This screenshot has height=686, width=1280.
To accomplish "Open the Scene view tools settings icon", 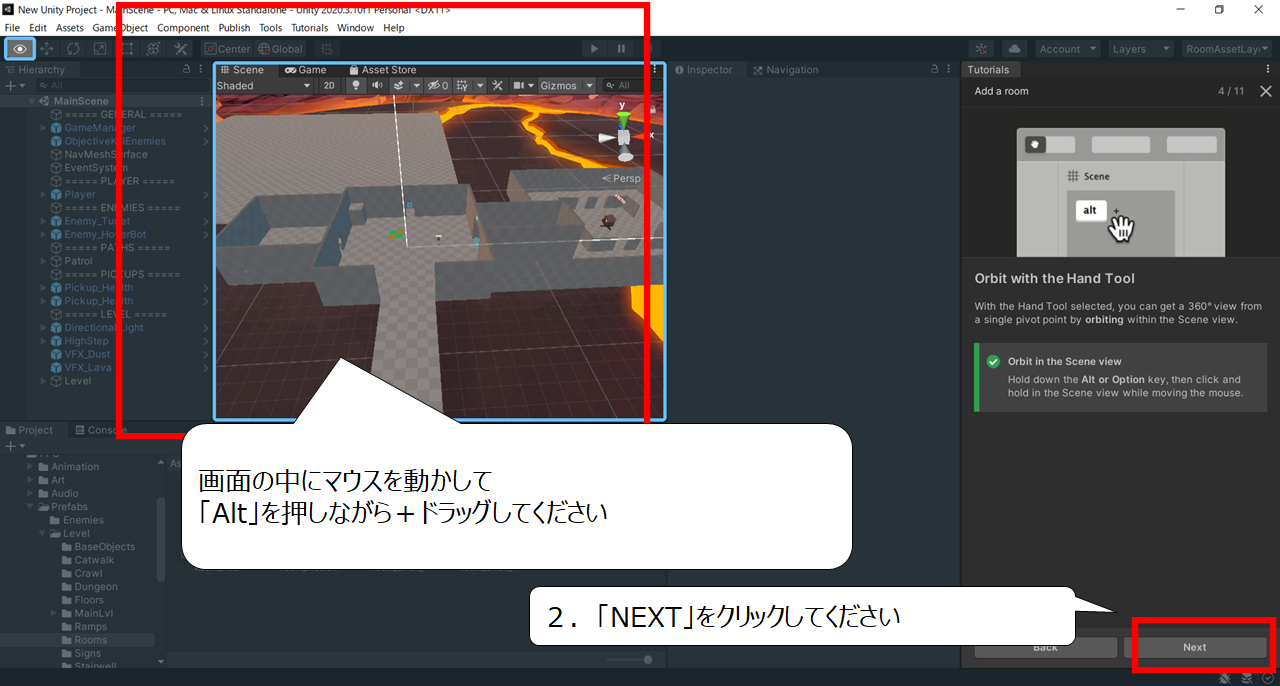I will [x=496, y=86].
